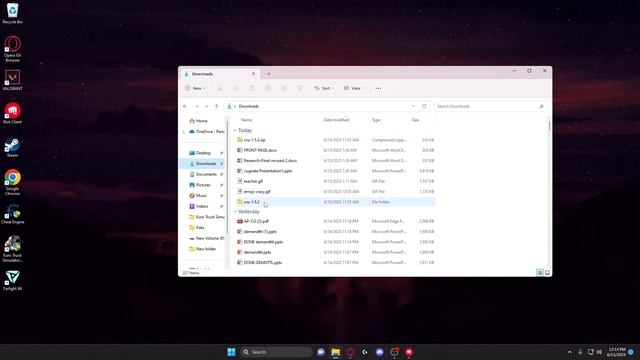Click the Downloads address bar path

click(249, 106)
